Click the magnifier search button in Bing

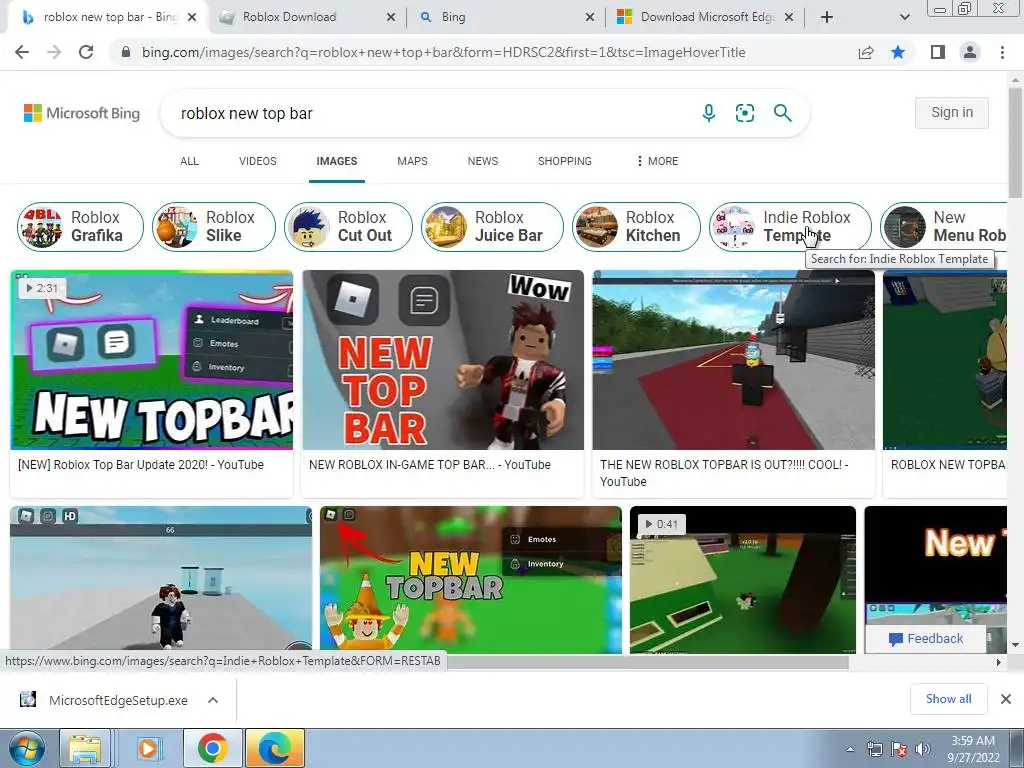[782, 113]
